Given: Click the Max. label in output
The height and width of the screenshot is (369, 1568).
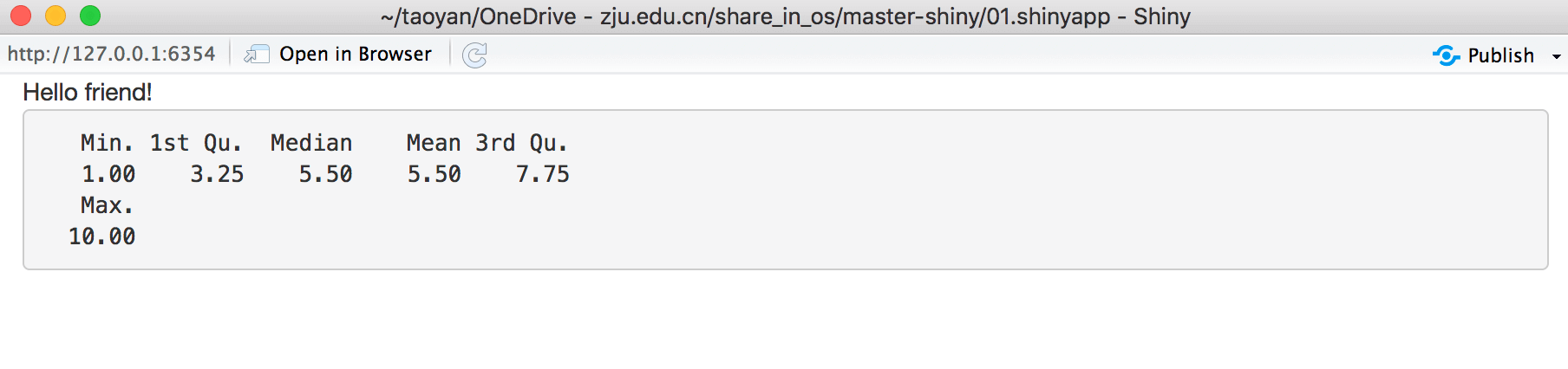Looking at the screenshot, I should [108, 205].
